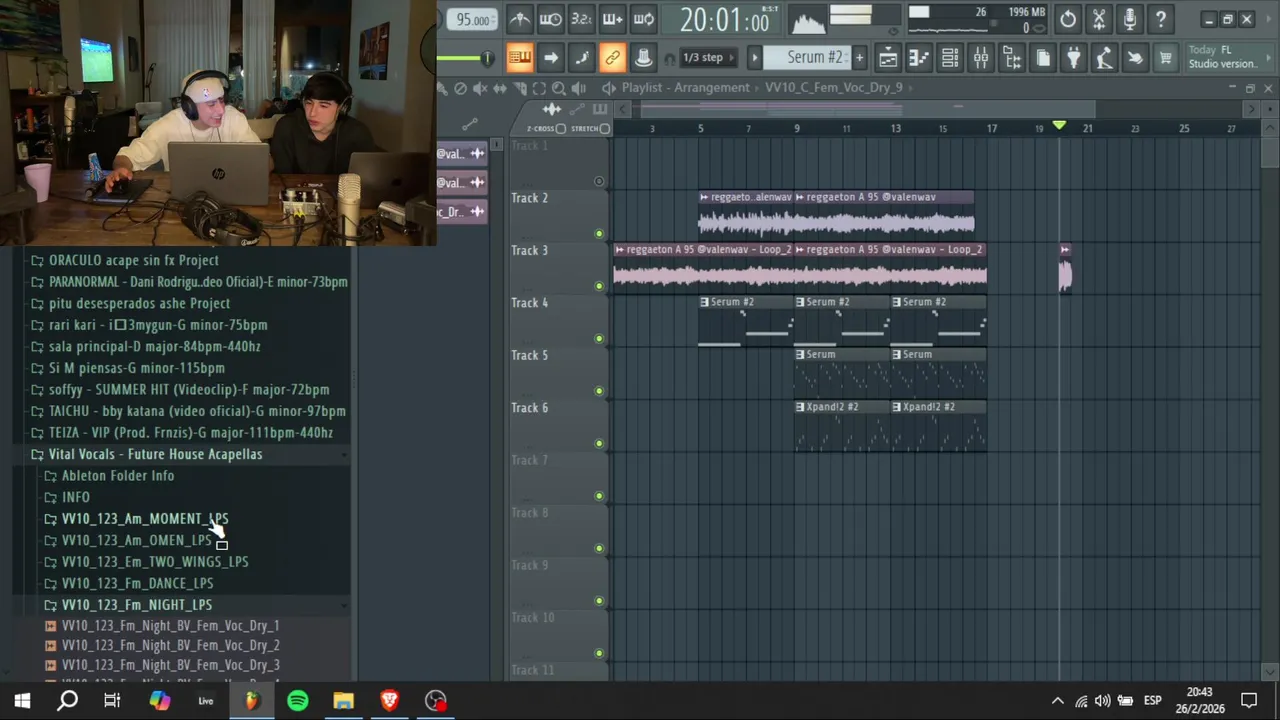The image size is (1280, 720).
Task: Select the TEIZA - VIP G major entry
Action: (x=190, y=433)
